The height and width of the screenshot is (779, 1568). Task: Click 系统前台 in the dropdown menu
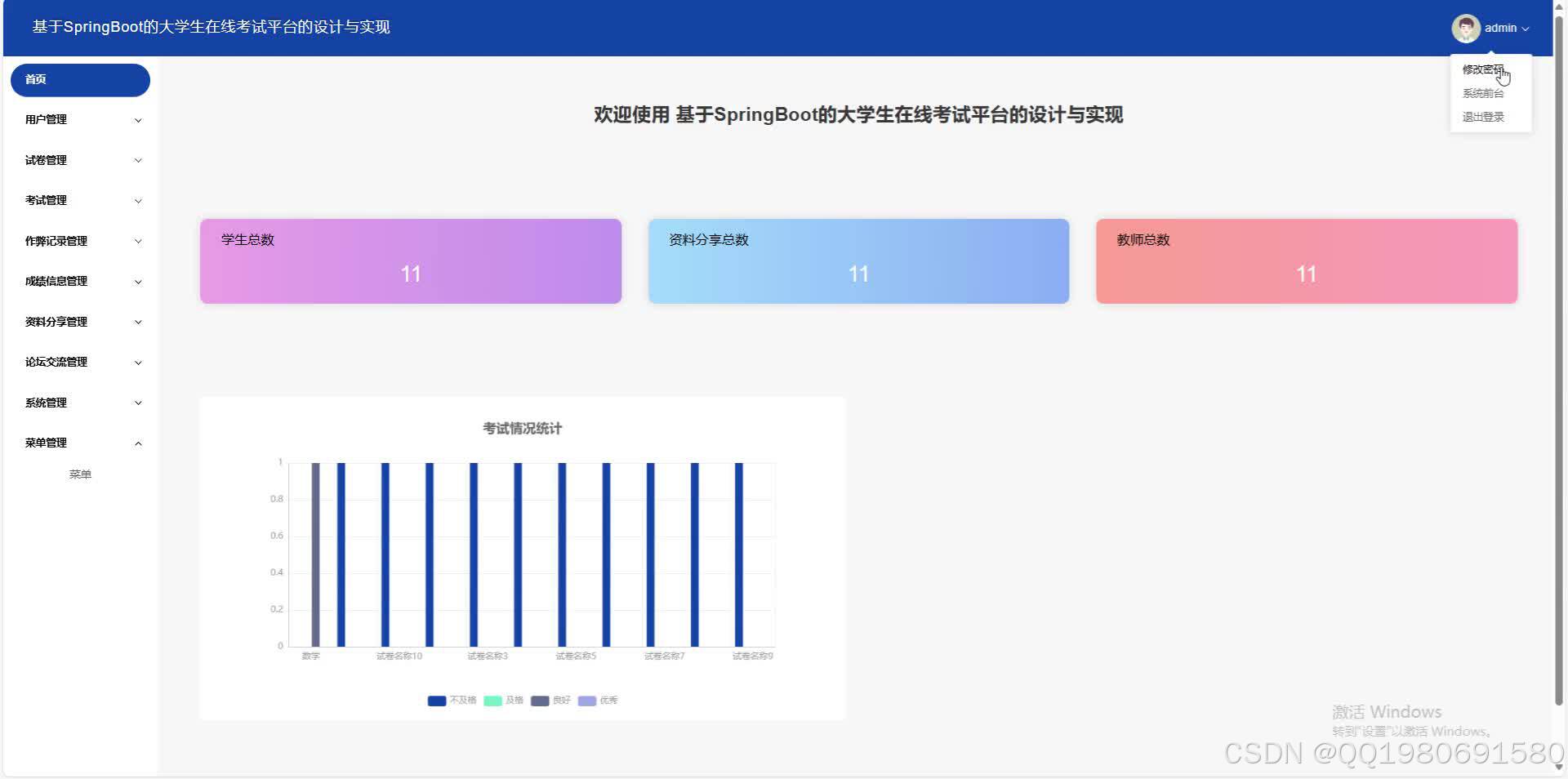coord(1481,92)
